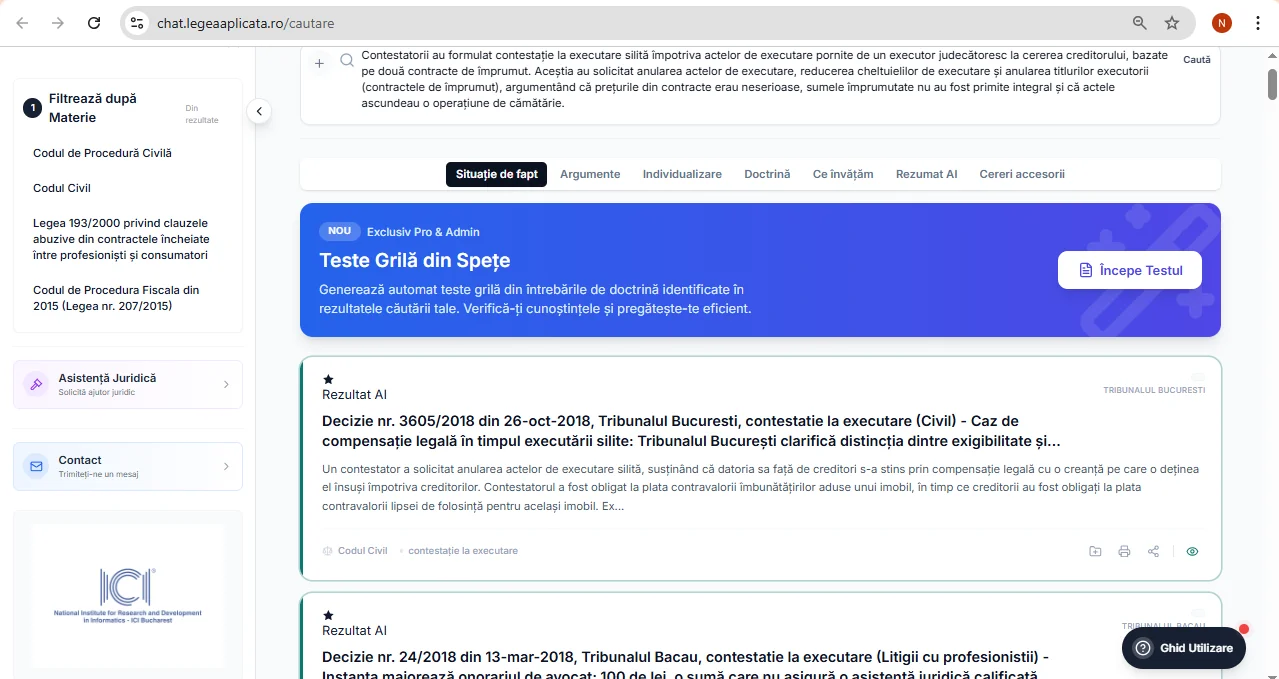Viewport: 1279px width, 679px height.
Task: Click the magnifier search icon on the query card
Action: point(346,61)
